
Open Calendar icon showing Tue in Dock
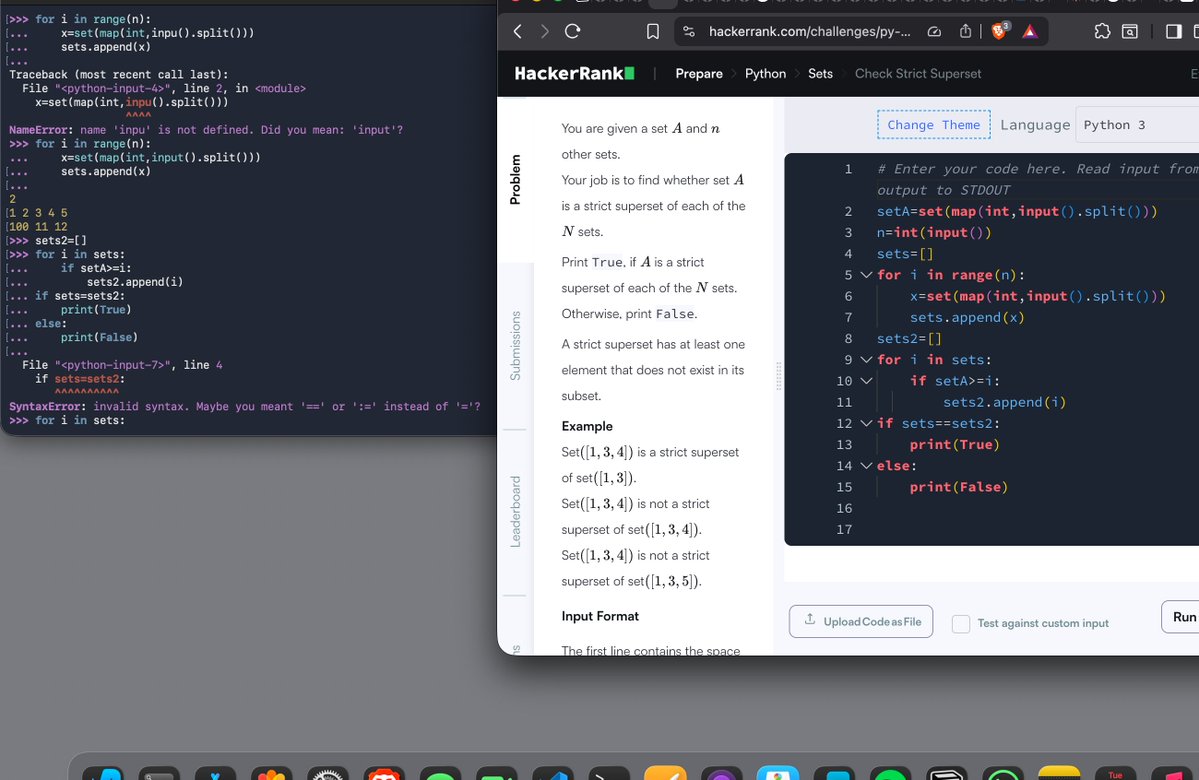click(1116, 773)
